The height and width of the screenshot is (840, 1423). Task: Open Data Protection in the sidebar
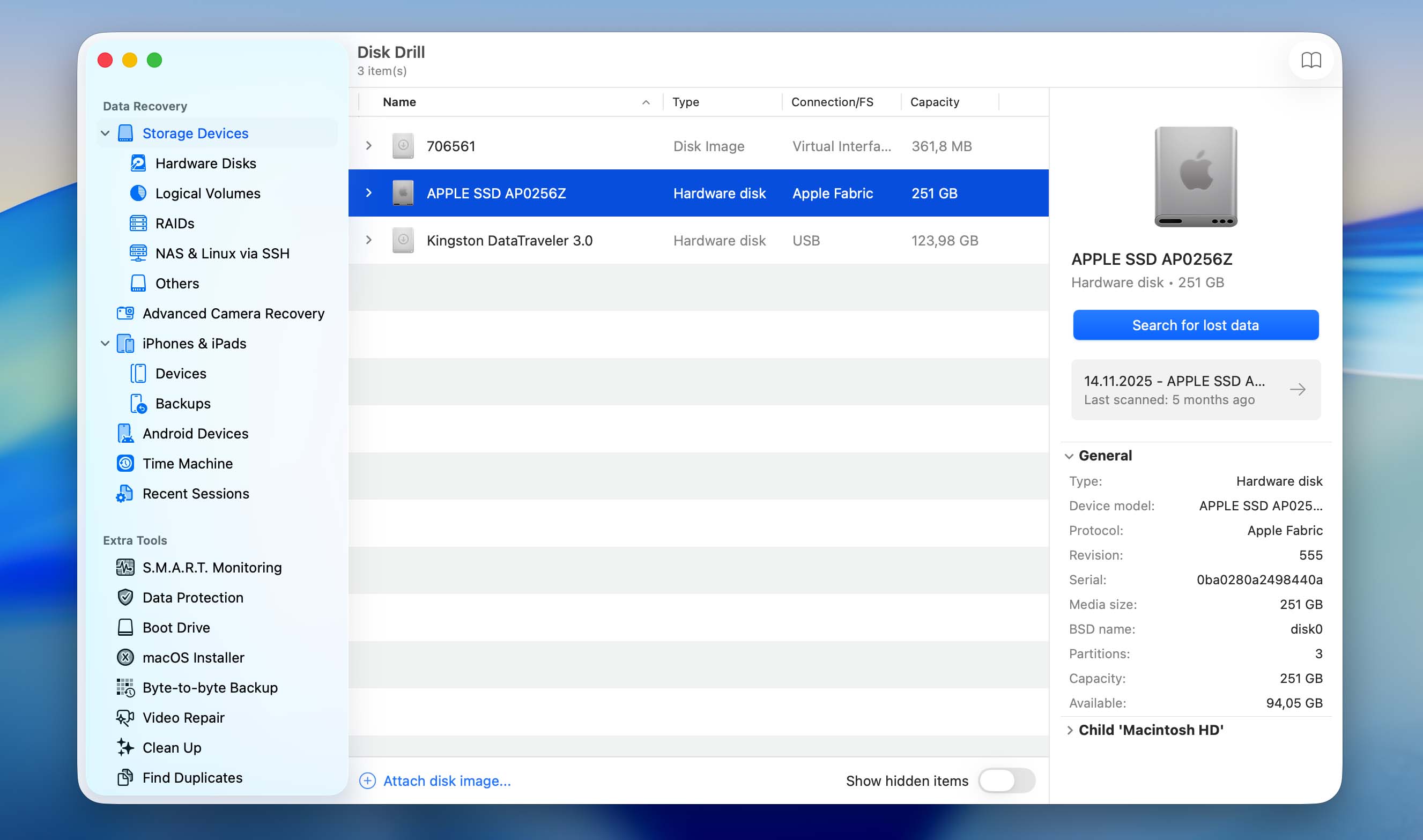pyautogui.click(x=192, y=597)
